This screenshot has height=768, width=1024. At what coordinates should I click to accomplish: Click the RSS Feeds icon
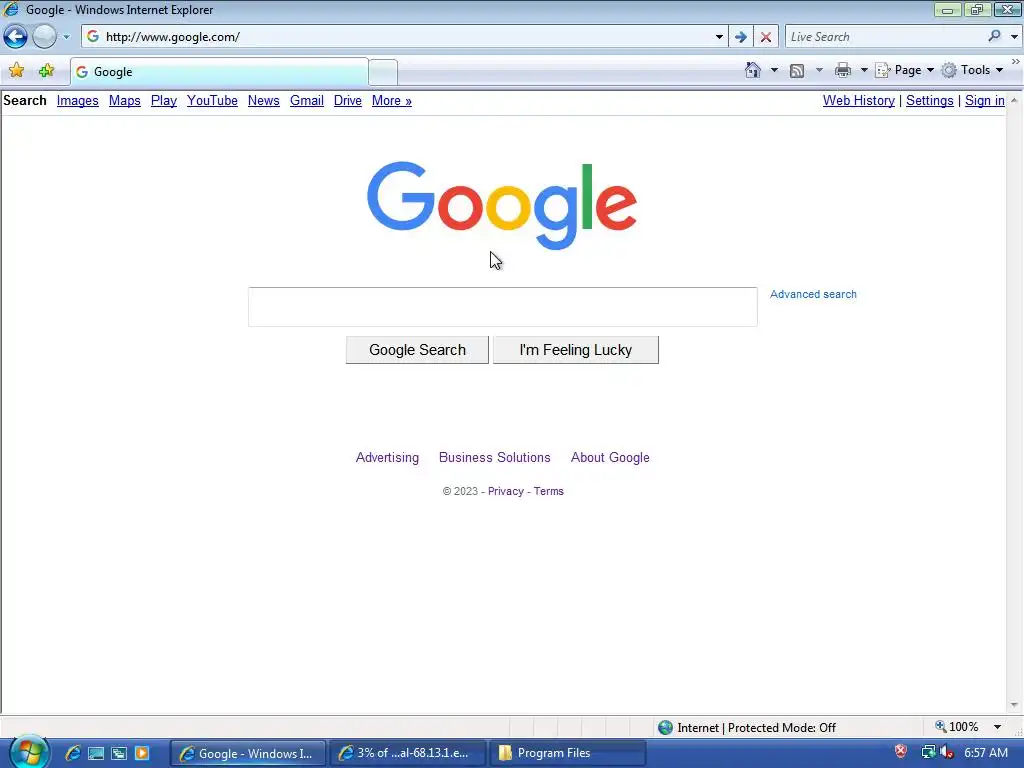(x=797, y=71)
